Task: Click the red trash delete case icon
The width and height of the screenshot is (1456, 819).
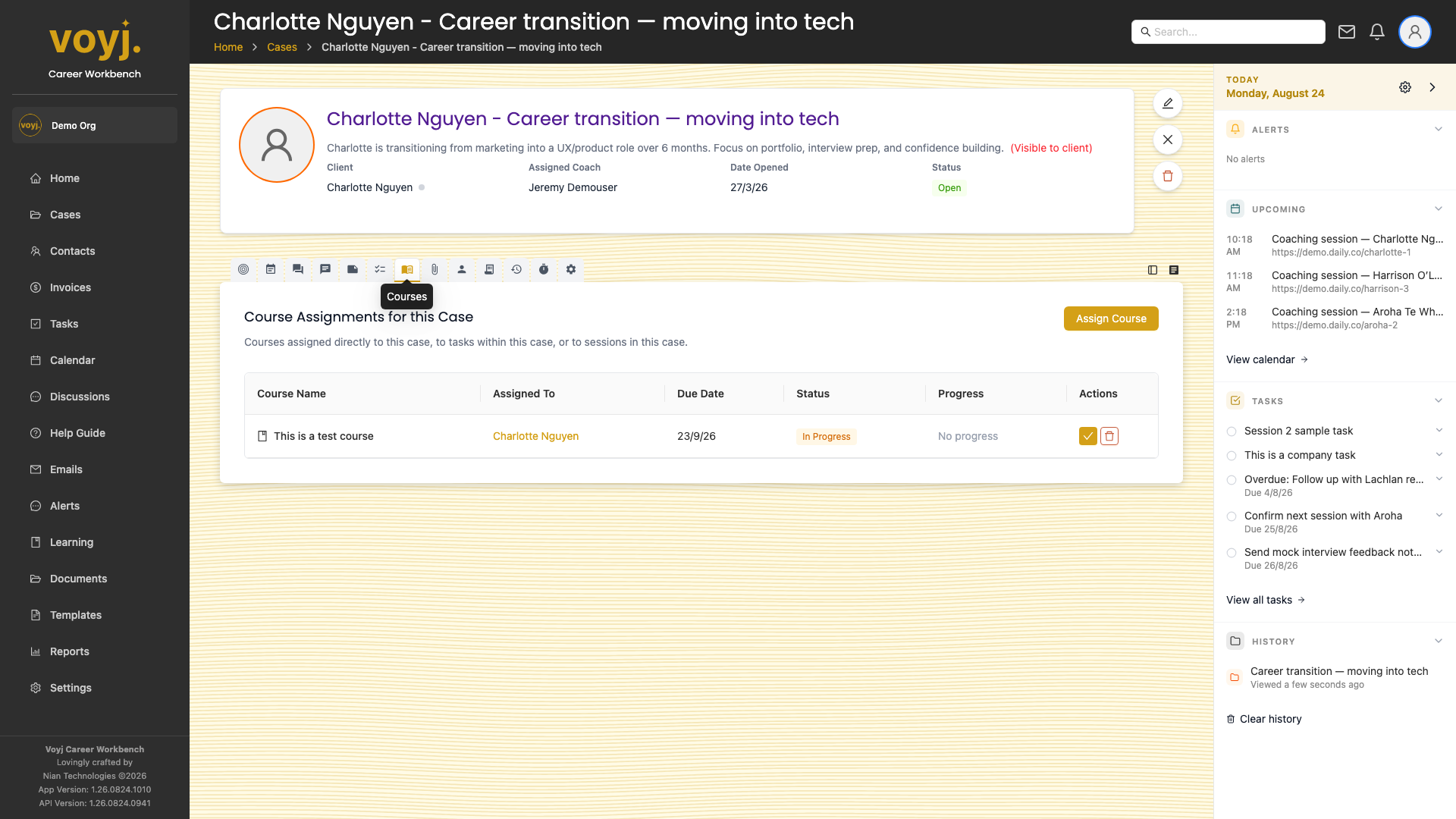Action: 1168,176
